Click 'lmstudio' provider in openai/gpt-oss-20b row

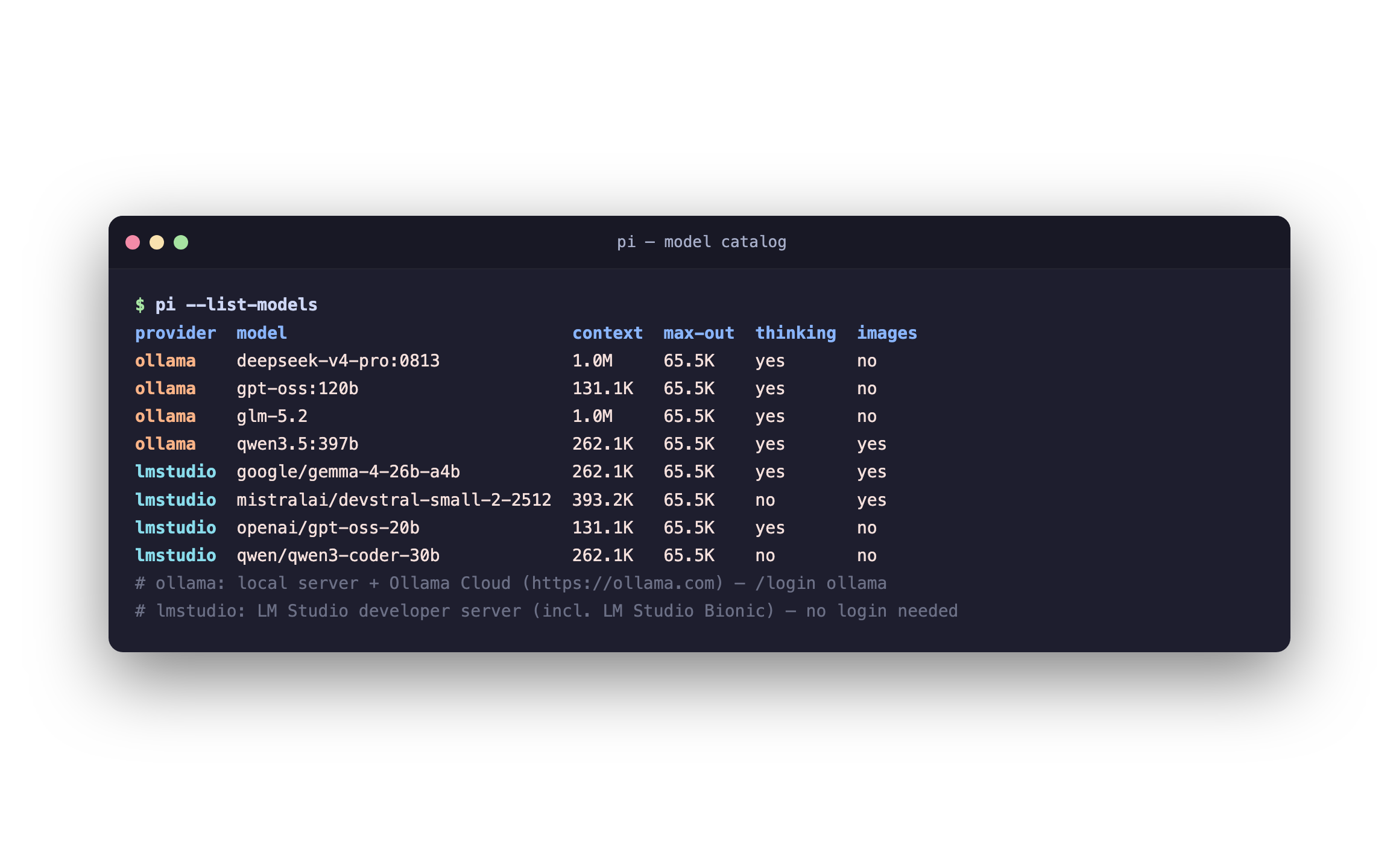(x=175, y=528)
